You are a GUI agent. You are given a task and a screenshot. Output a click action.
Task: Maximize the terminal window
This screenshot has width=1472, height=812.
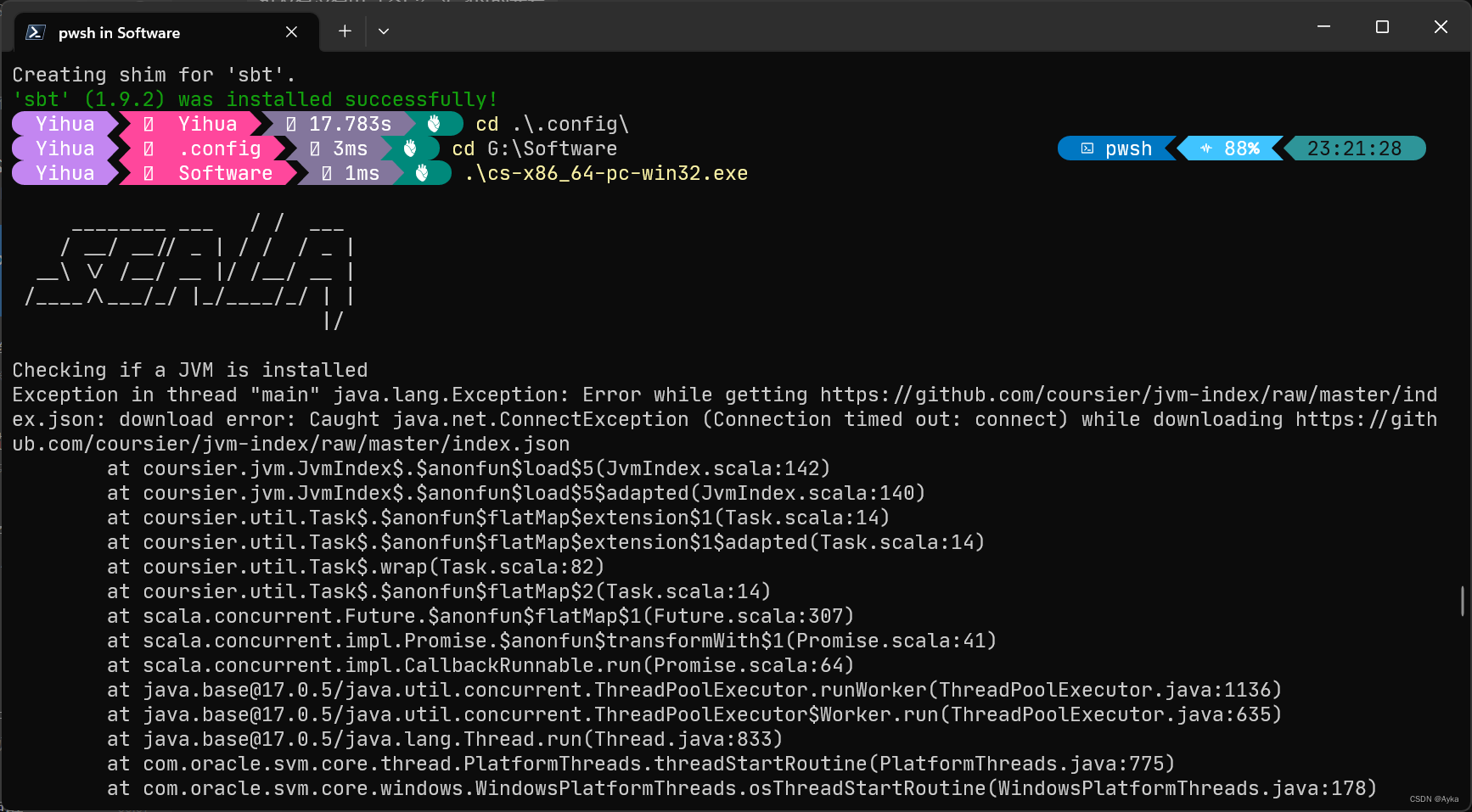pos(1382,27)
